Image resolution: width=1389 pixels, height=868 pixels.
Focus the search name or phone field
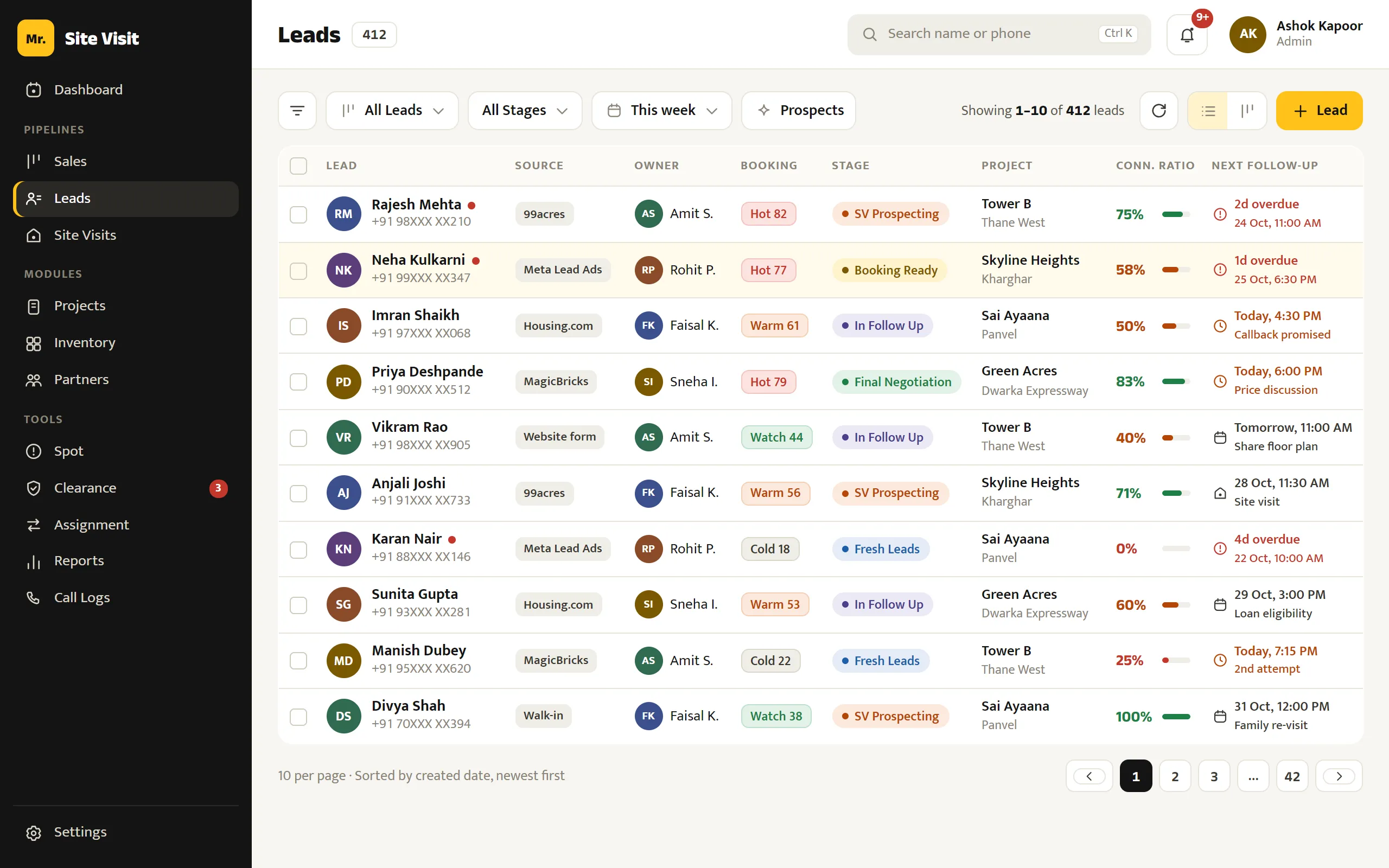[x=999, y=34]
